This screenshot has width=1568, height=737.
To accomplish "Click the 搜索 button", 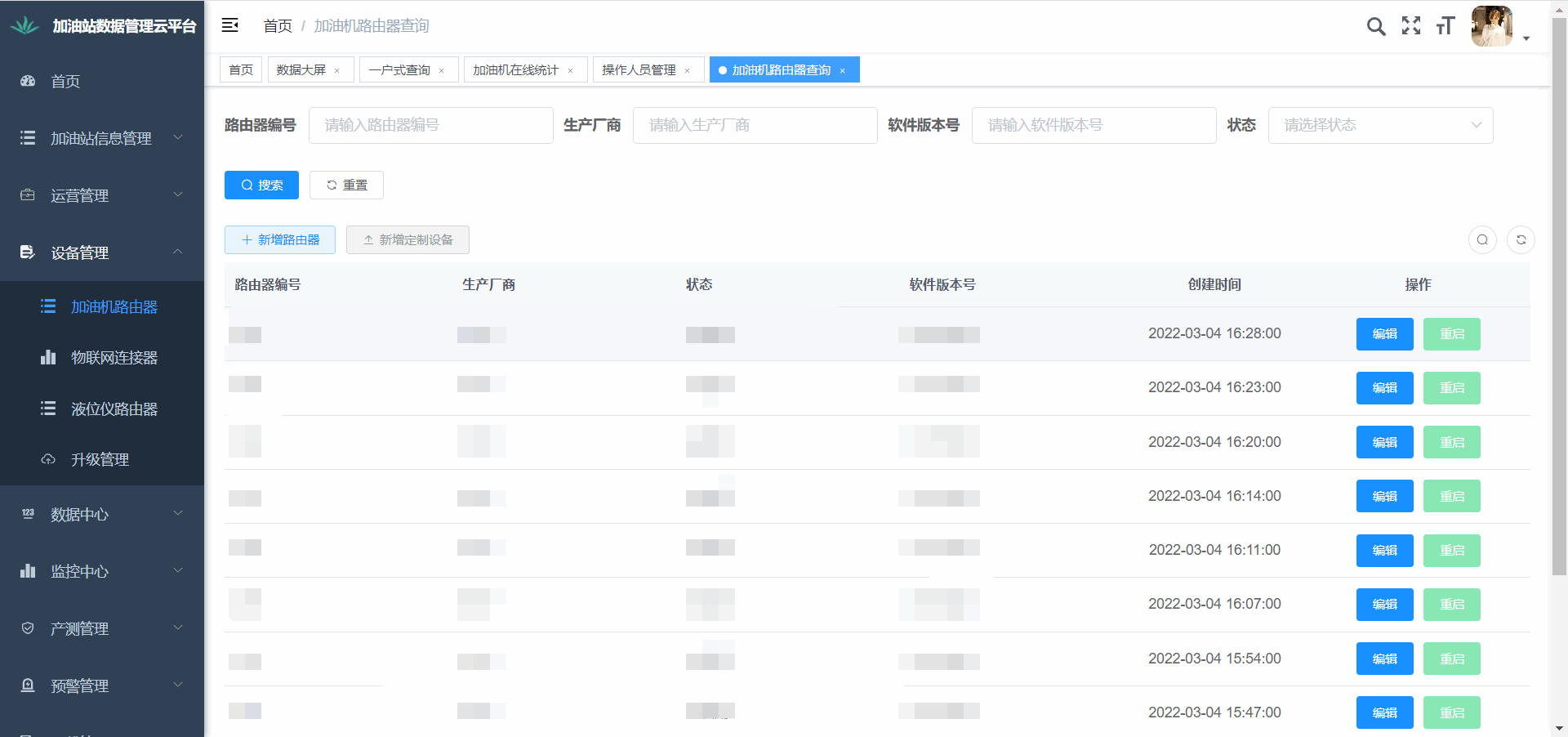I will click(x=261, y=185).
